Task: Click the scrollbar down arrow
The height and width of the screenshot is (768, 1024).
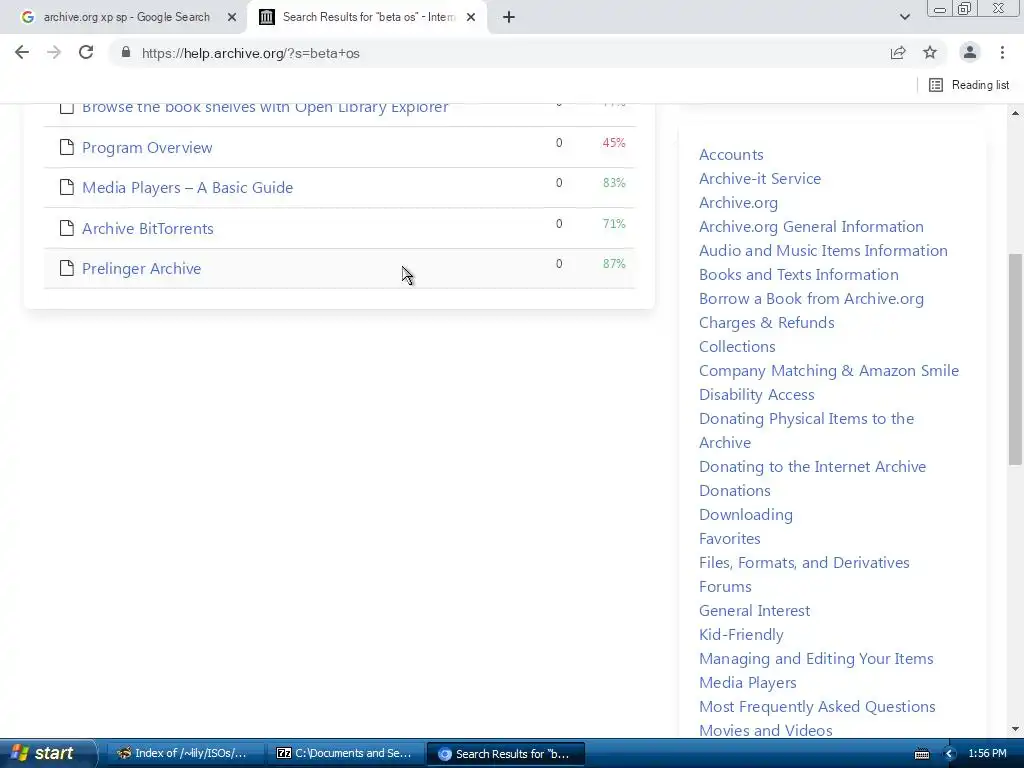Action: (1015, 729)
